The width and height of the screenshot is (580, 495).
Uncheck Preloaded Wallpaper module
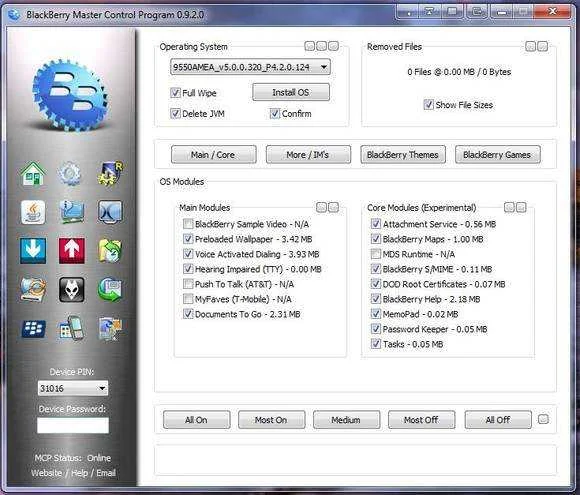tap(188, 239)
